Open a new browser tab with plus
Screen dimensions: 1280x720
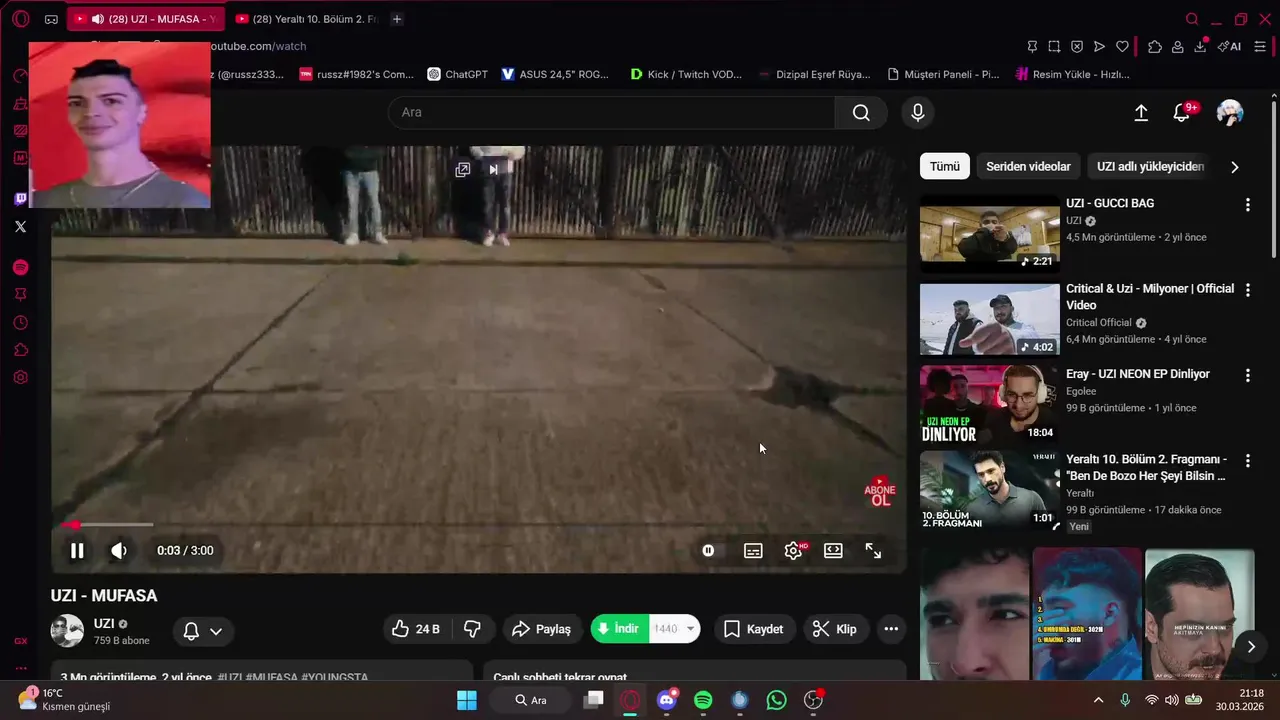[x=397, y=19]
